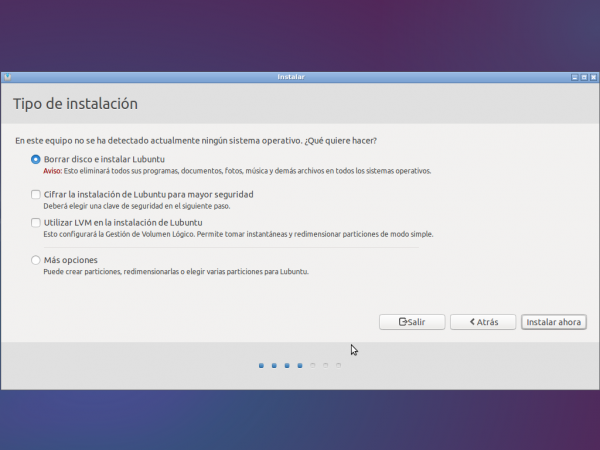Screen dimensions: 600x450
Task: Open installer window menu icon in title bar
Action: tap(7, 77)
